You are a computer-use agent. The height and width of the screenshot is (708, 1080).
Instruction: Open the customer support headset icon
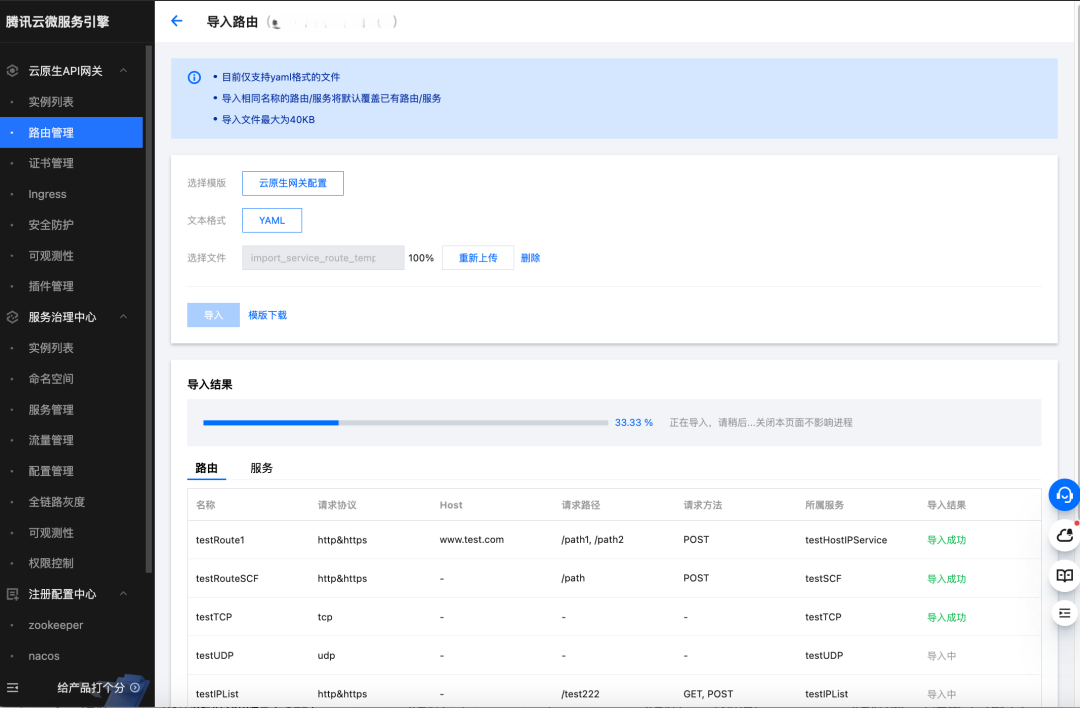click(x=1064, y=494)
